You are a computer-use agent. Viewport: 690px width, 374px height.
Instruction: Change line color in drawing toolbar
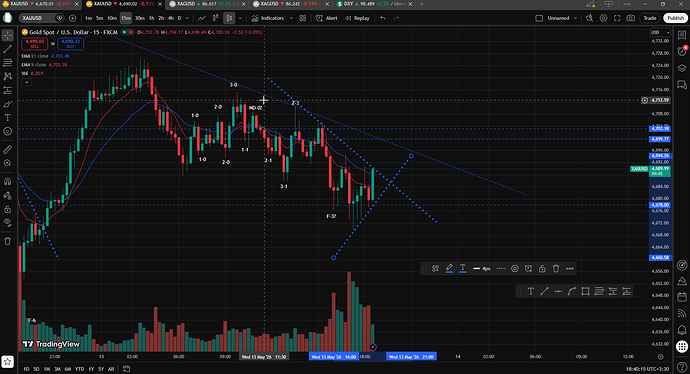(x=449, y=268)
